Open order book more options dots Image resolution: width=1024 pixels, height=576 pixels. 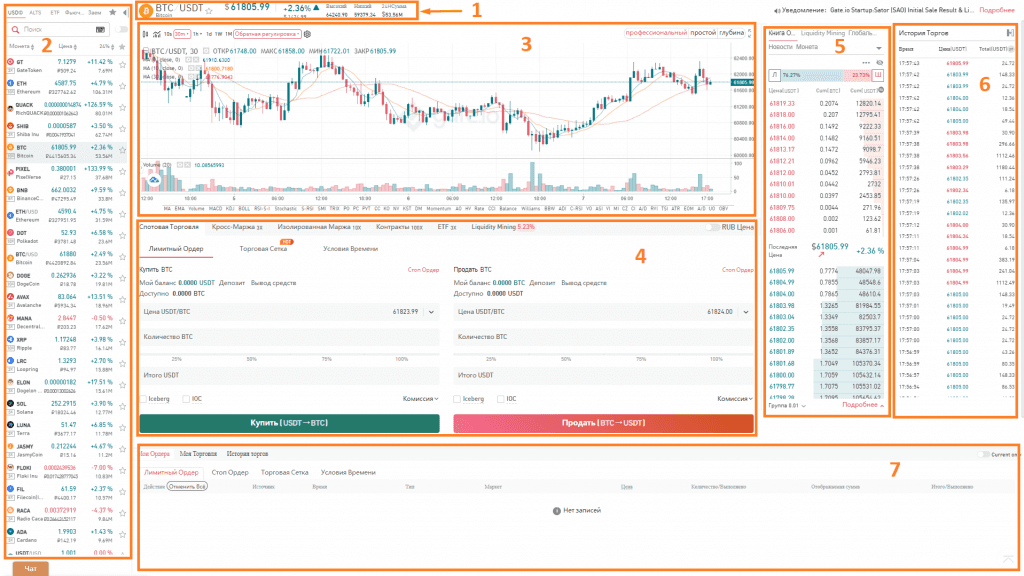pos(866,63)
